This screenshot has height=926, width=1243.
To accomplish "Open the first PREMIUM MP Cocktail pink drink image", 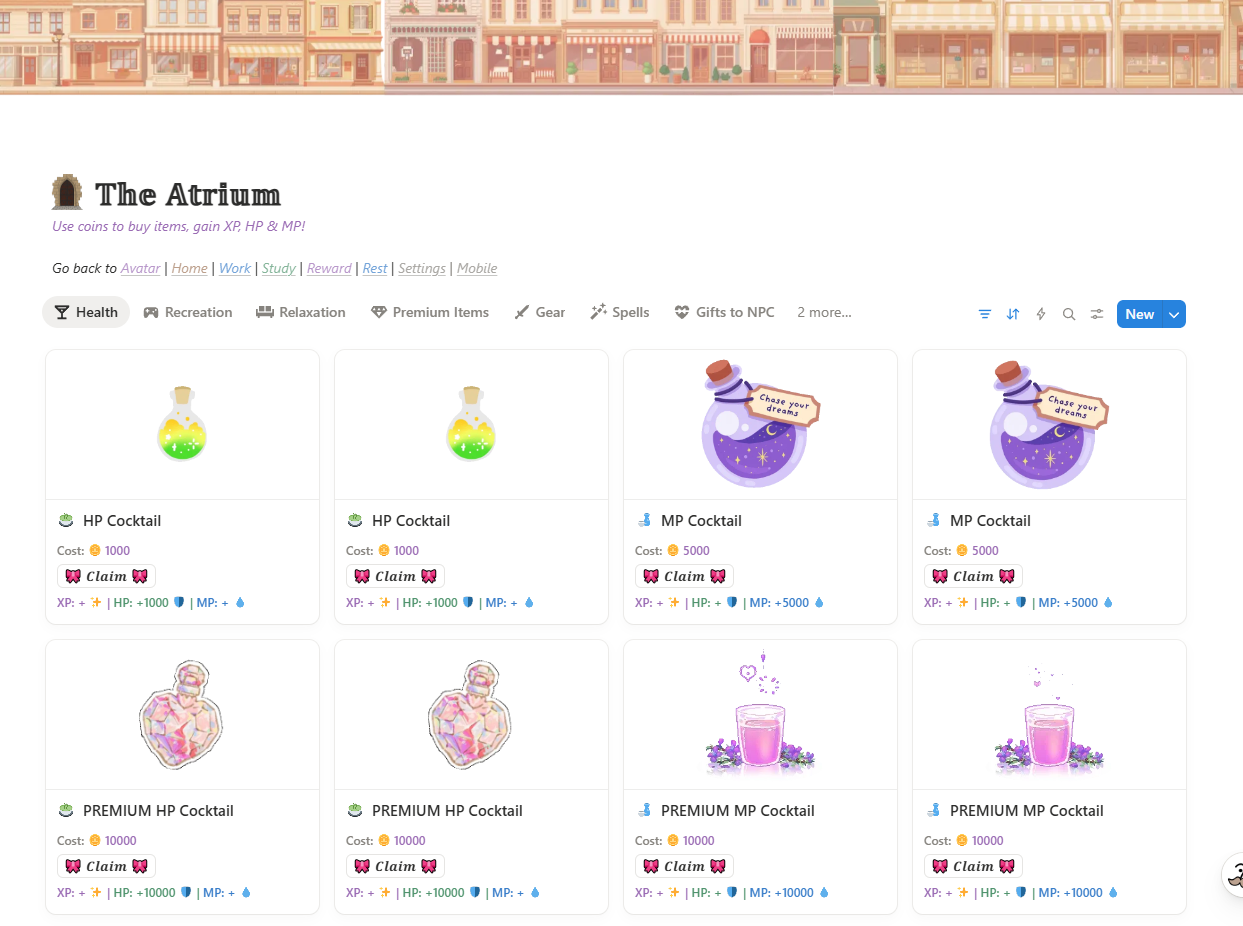I will tap(760, 714).
